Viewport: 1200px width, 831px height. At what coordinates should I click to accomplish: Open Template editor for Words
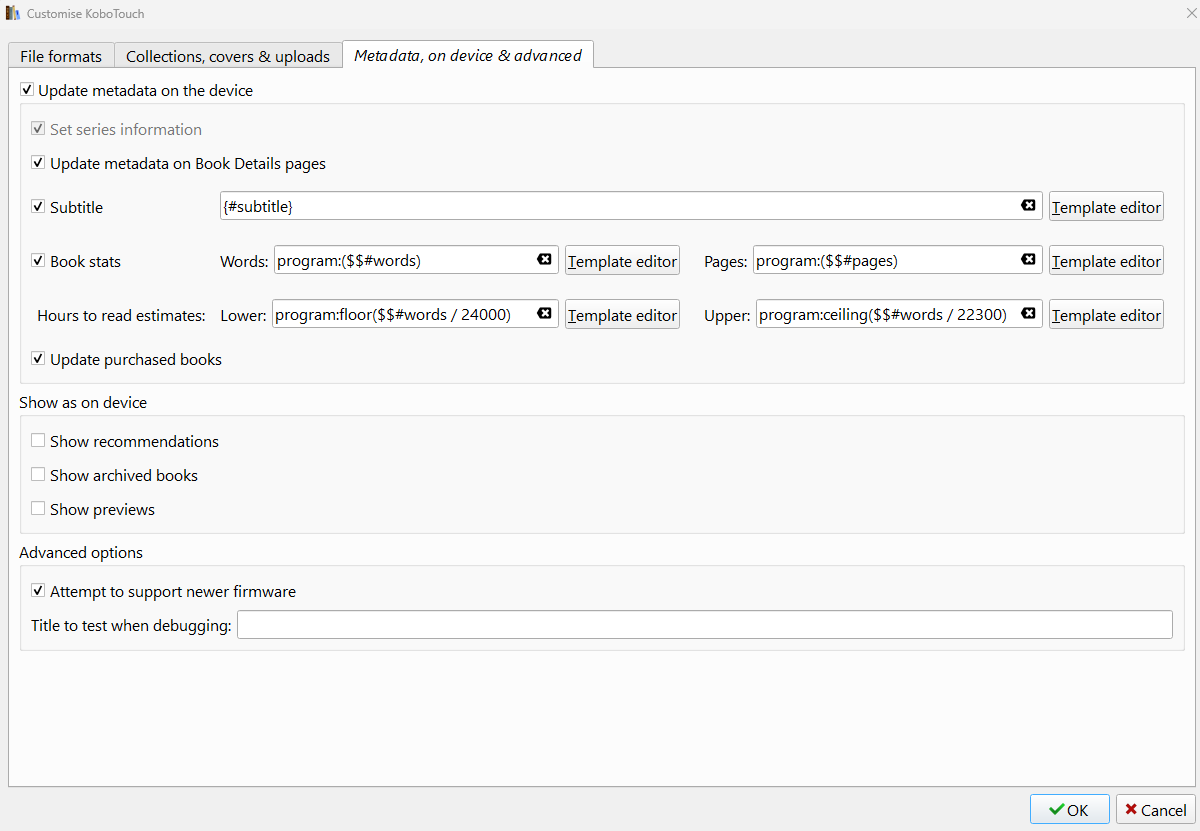[622, 261]
